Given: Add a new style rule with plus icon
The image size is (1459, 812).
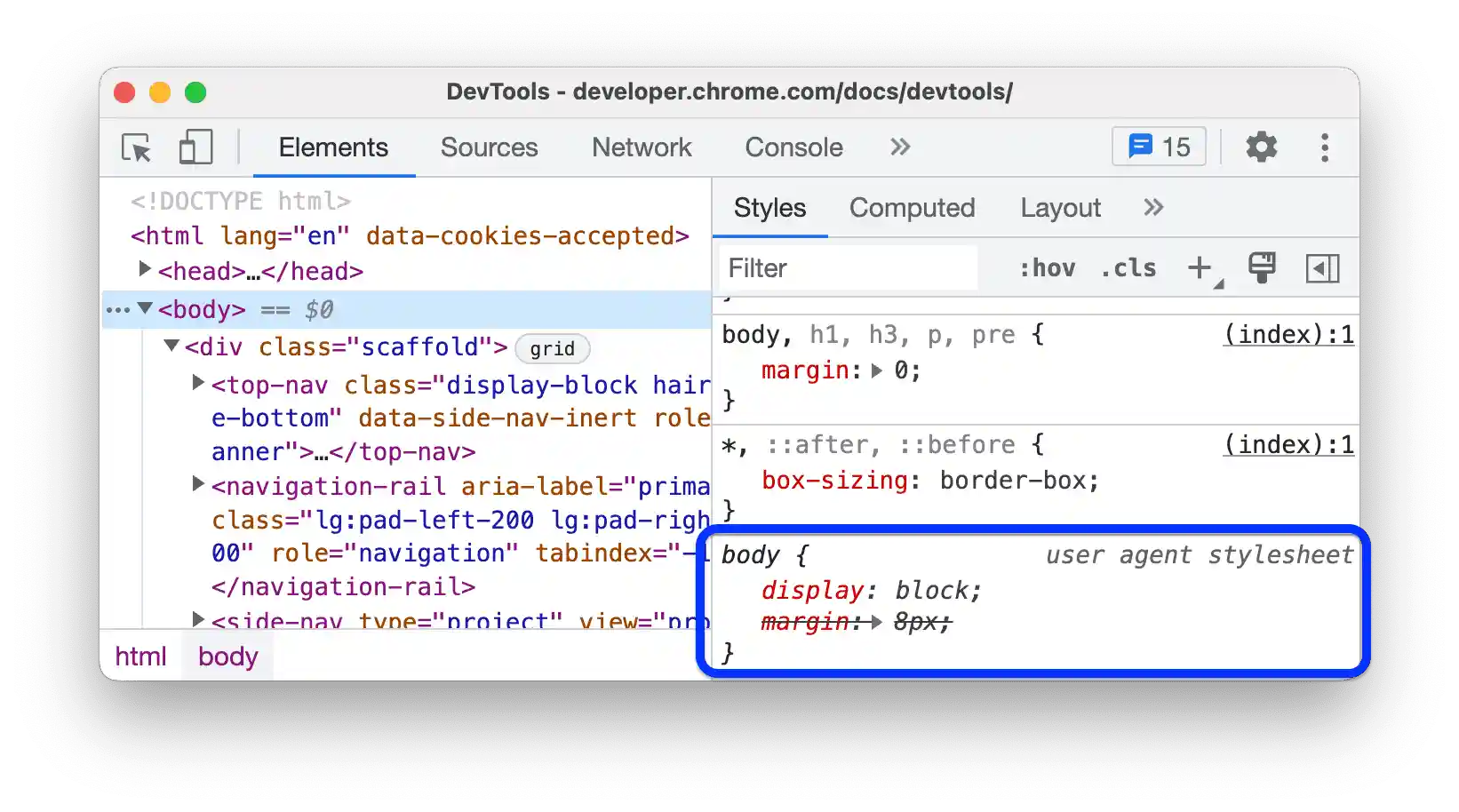Looking at the screenshot, I should (x=1200, y=267).
